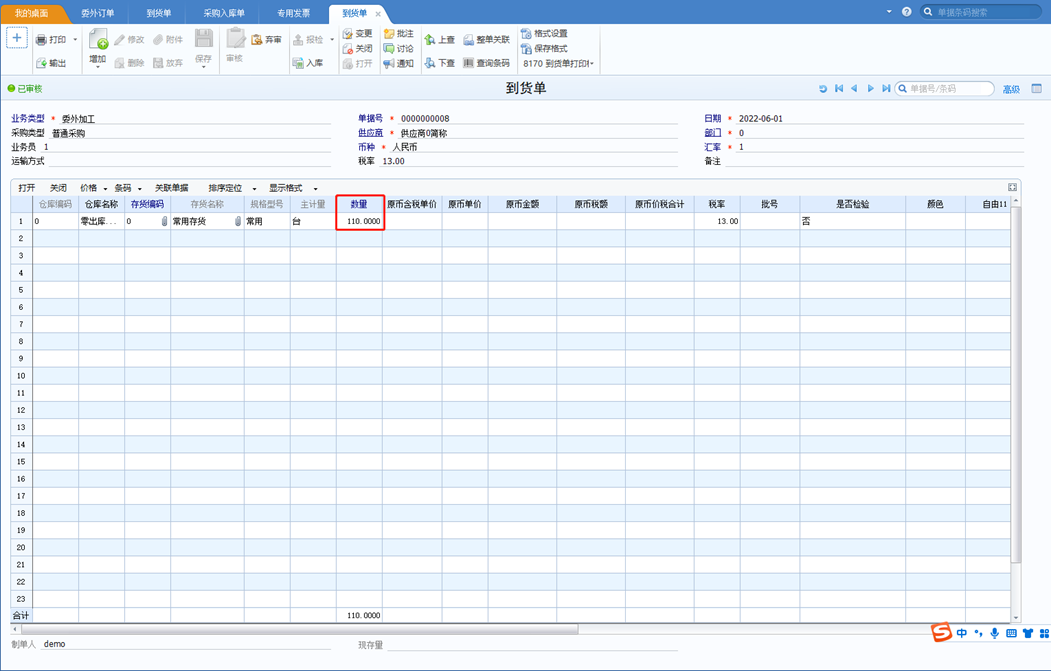The width and height of the screenshot is (1051, 671).
Task: Expand the 显示格式 dropdown
Action: pos(315,188)
